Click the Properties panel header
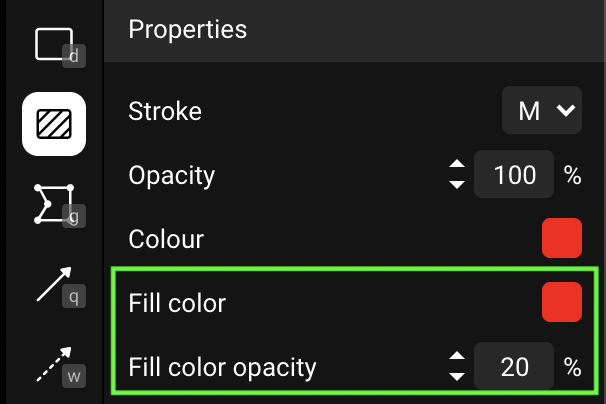The height and width of the screenshot is (404, 606). coord(188,29)
